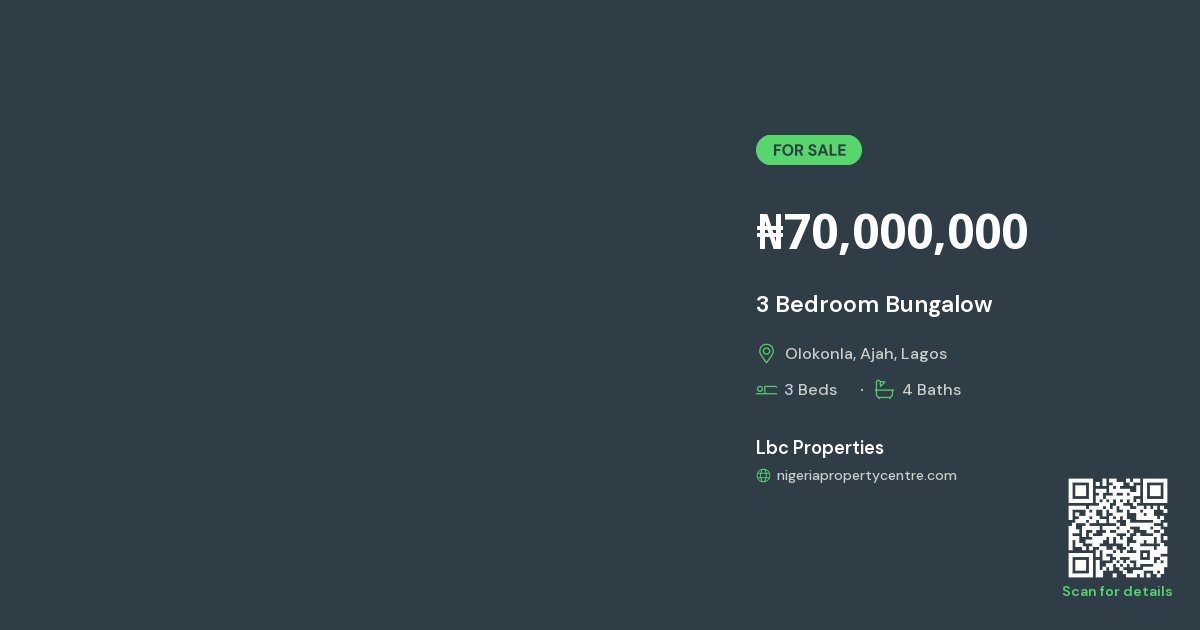The width and height of the screenshot is (1200, 630).
Task: Click the QR code top-left finder square
Action: (1080, 490)
